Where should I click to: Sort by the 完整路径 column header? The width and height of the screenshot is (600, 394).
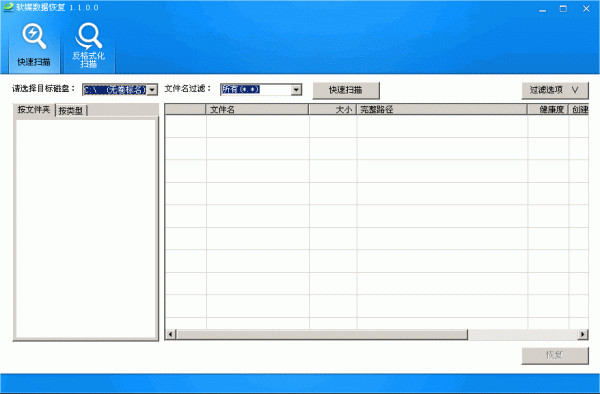pos(442,109)
